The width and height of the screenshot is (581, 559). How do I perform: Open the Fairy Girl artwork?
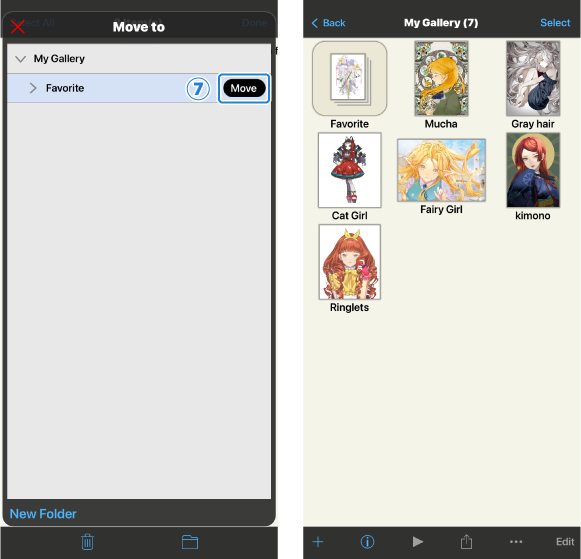[441, 170]
